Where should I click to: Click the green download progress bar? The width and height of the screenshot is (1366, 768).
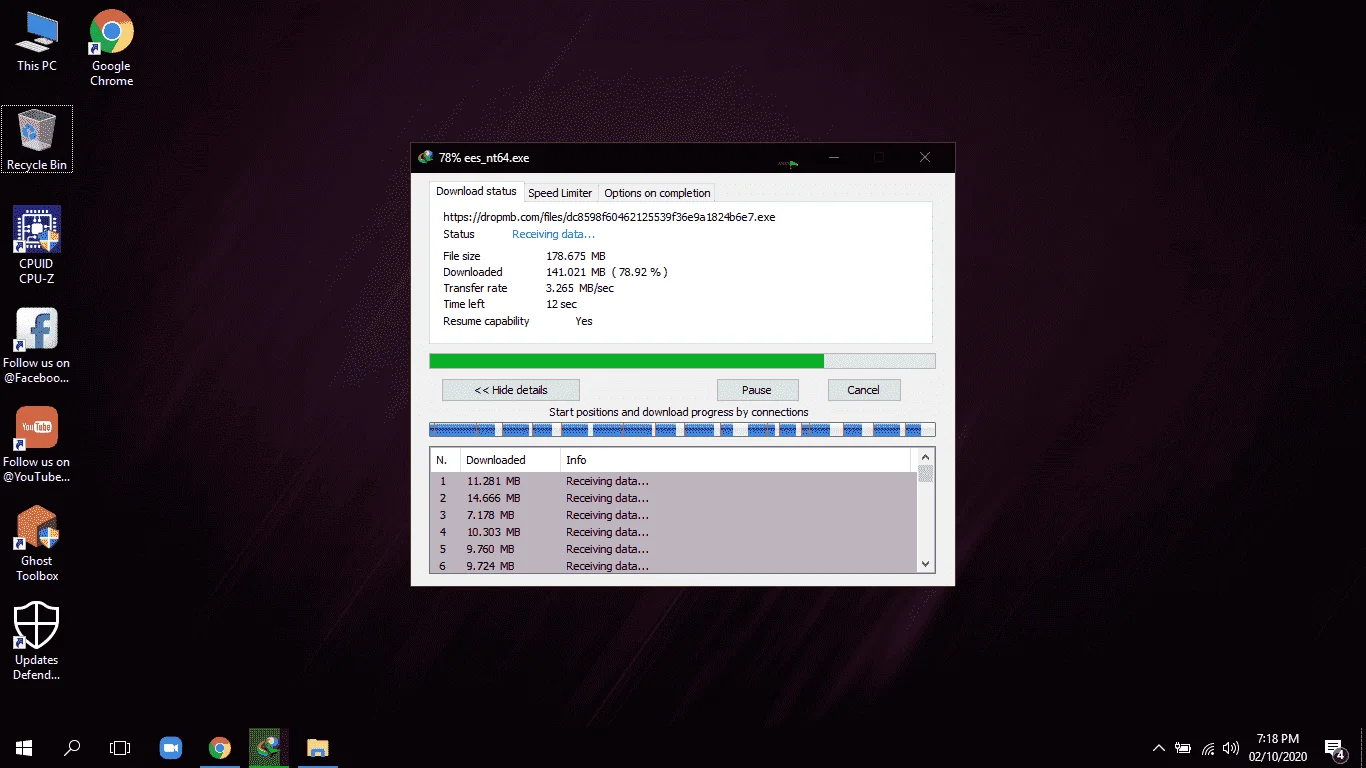(x=682, y=361)
